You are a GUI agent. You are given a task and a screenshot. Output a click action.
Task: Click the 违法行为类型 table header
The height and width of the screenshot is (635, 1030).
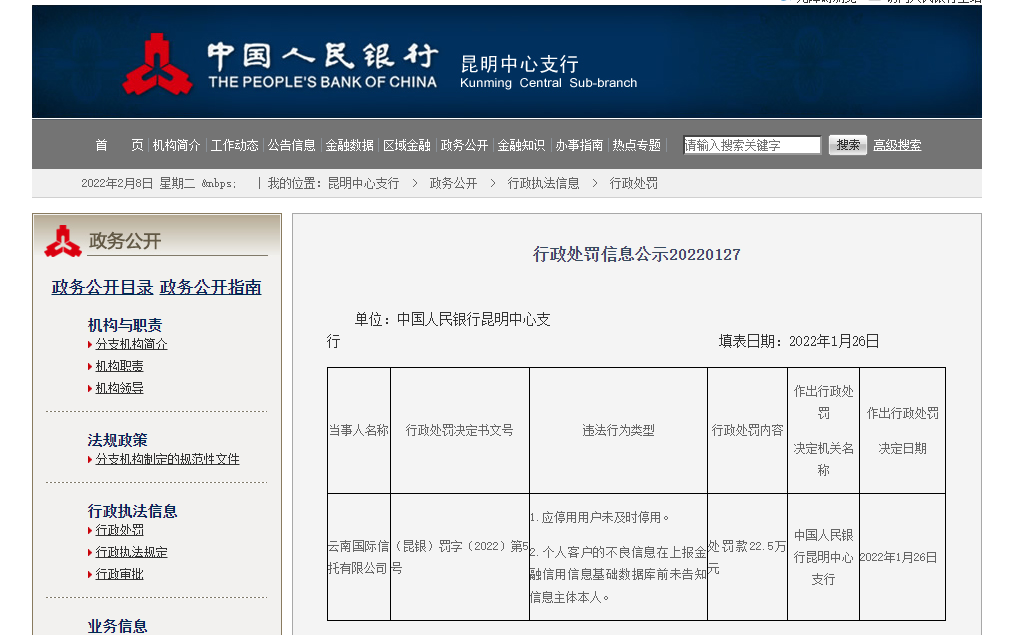pos(618,430)
